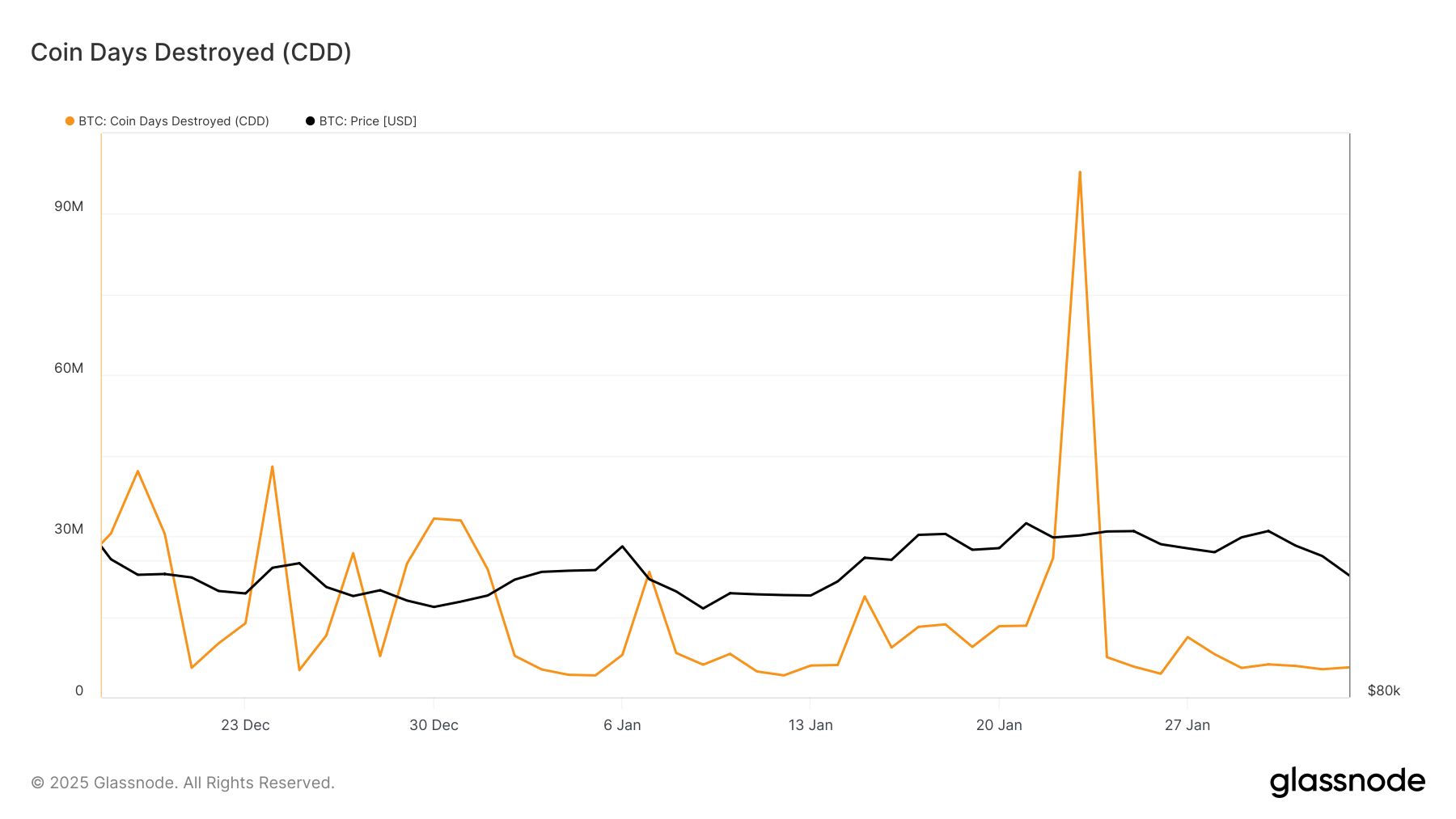1456x819 pixels.
Task: Click the black BTC Price legend dot
Action: pyautogui.click(x=310, y=121)
